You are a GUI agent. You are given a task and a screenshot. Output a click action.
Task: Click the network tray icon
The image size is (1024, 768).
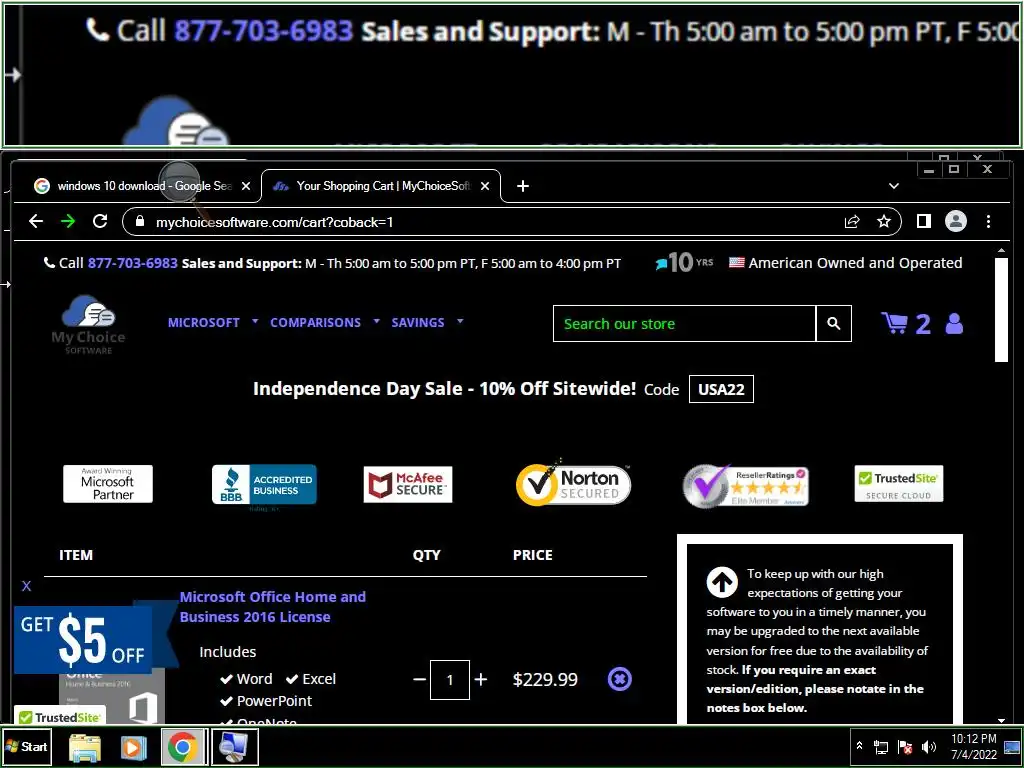point(881,747)
